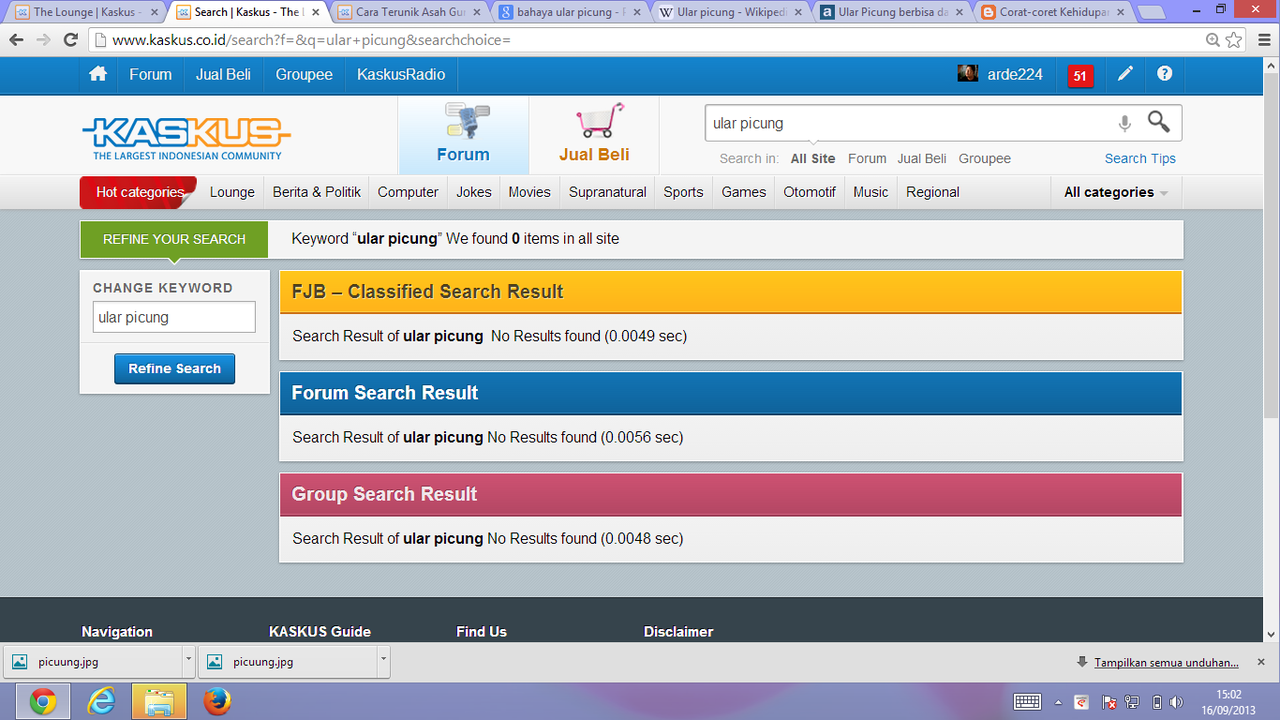
Task: Click the arde224 username
Action: [x=1015, y=74]
